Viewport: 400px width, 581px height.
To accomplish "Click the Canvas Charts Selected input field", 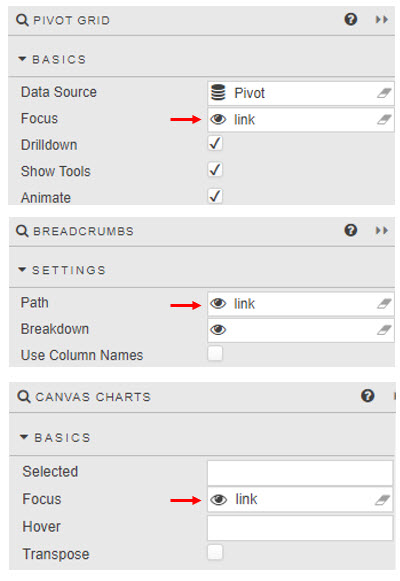I will click(300, 473).
